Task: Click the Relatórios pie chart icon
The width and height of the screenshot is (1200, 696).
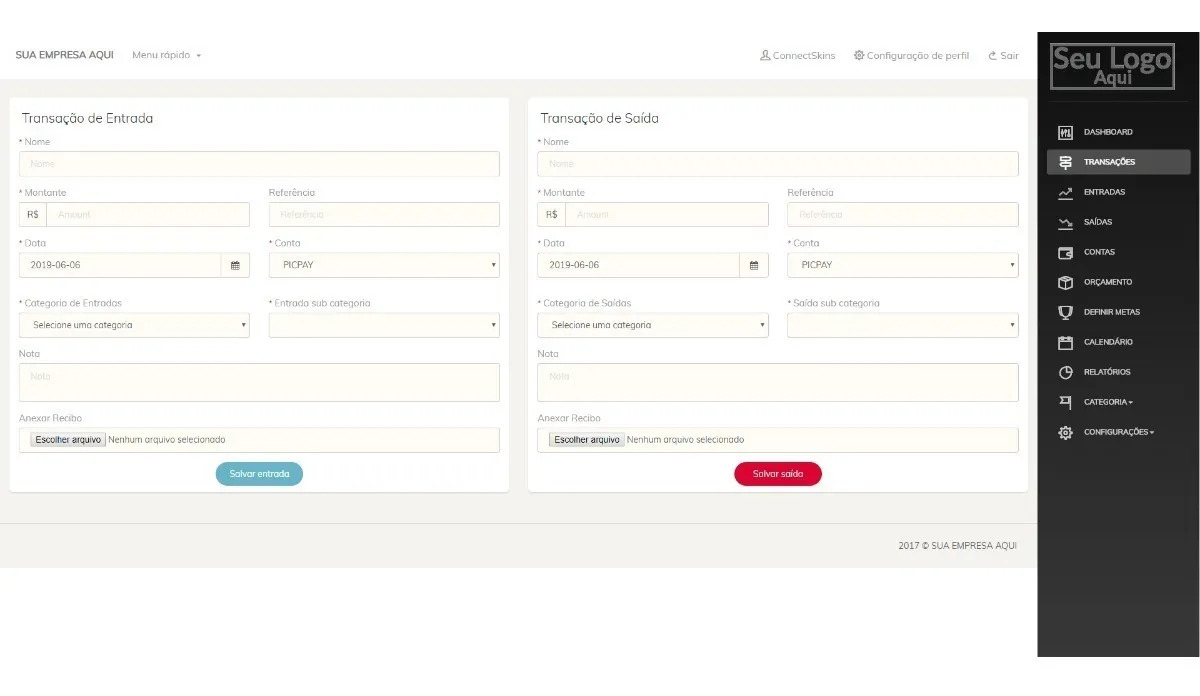Action: coord(1065,372)
